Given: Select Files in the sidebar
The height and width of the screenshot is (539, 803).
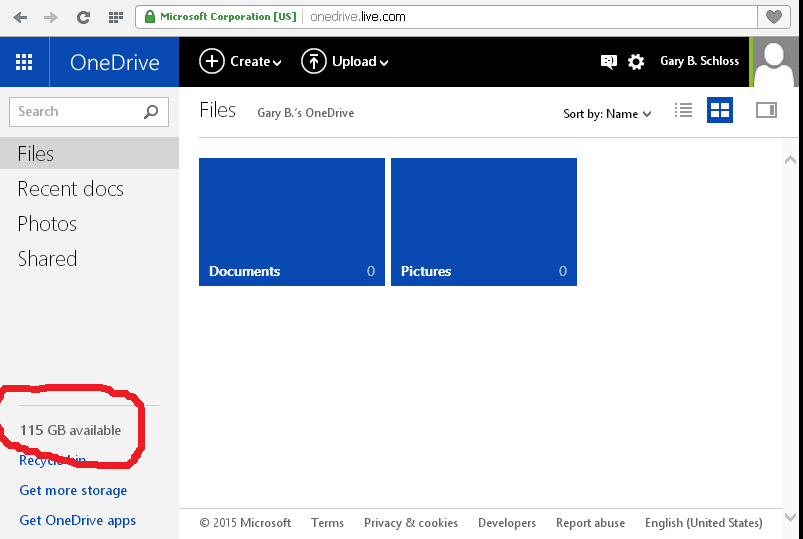Looking at the screenshot, I should [x=89, y=153].
